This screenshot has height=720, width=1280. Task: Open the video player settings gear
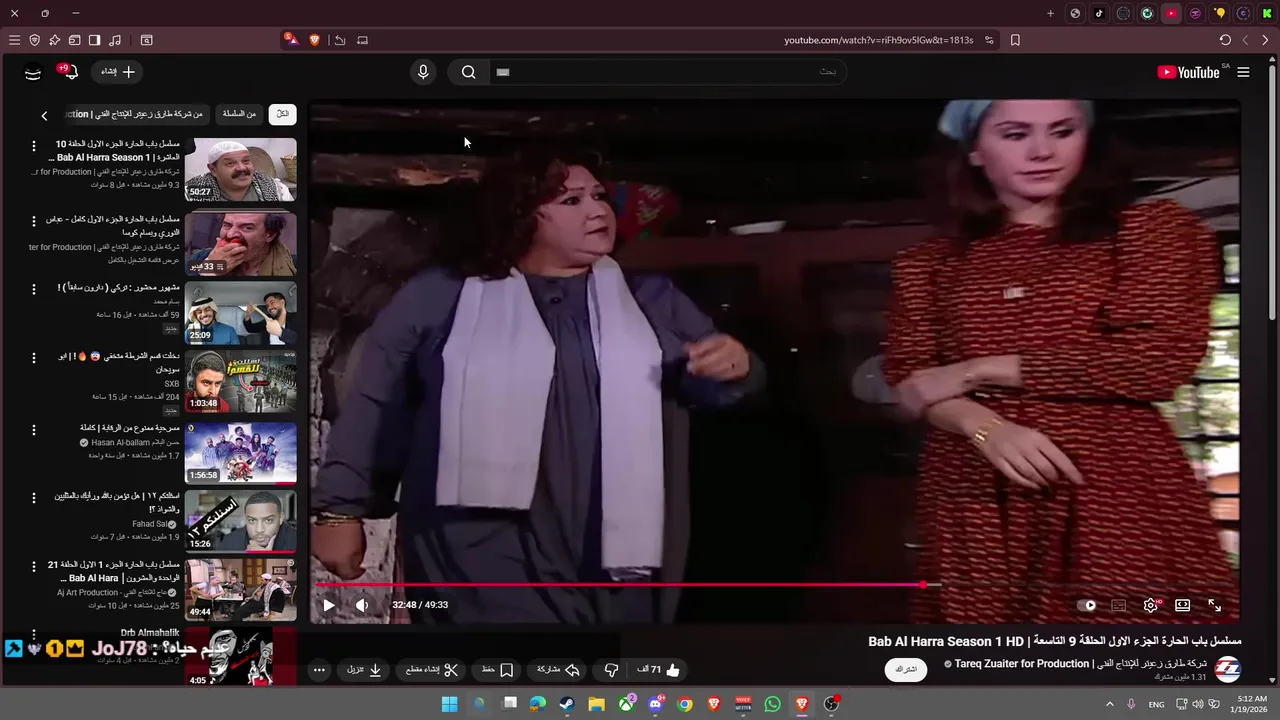coord(1151,605)
